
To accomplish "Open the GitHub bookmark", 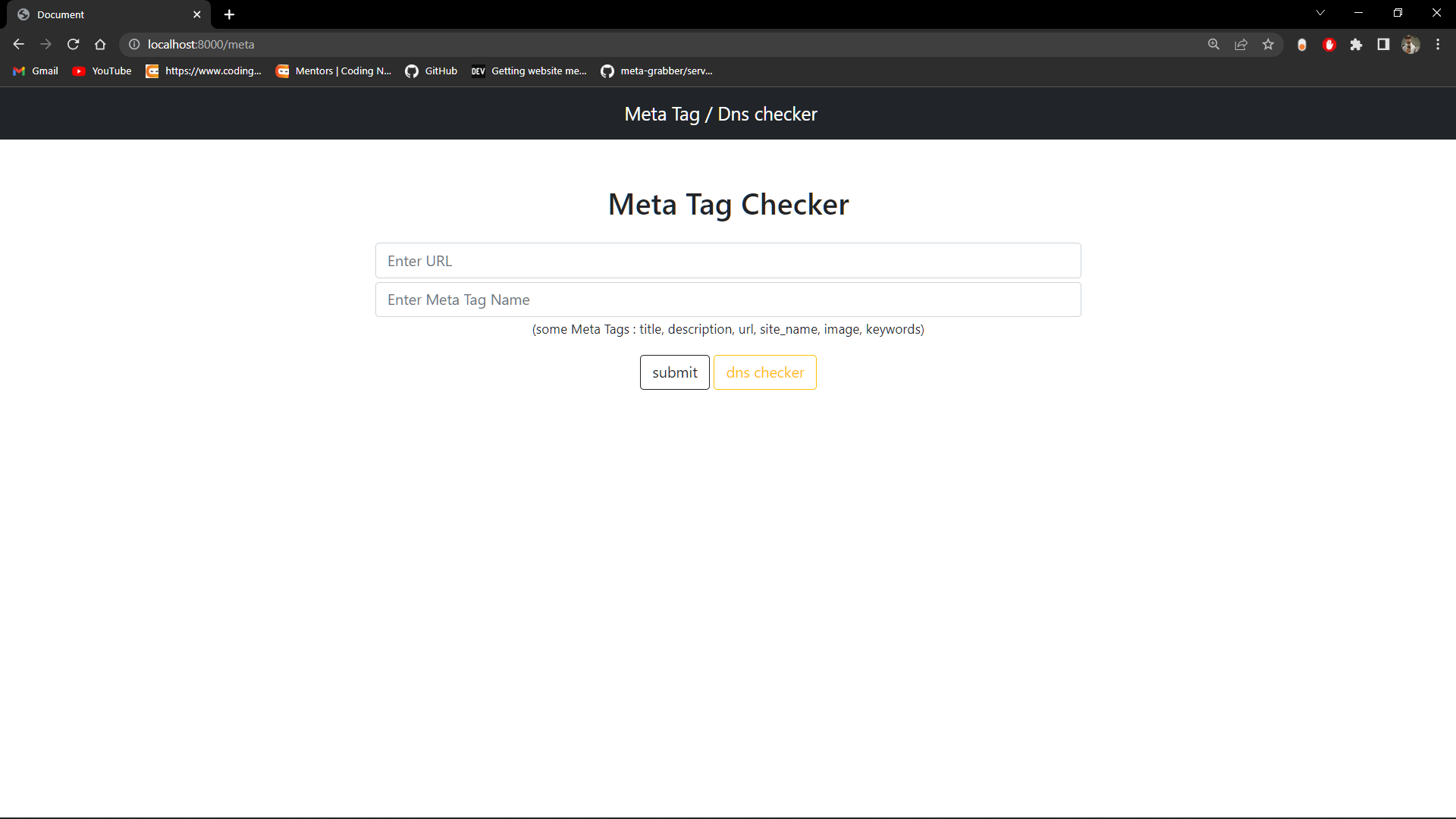I will [x=431, y=71].
